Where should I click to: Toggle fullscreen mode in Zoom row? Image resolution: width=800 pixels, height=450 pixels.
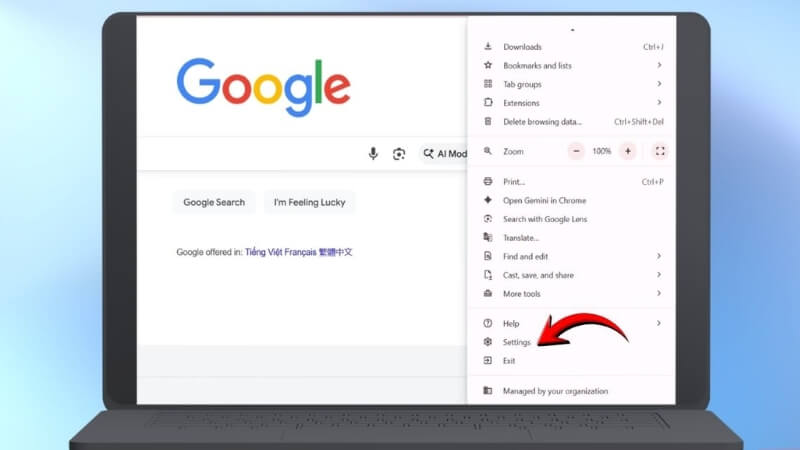tap(660, 151)
